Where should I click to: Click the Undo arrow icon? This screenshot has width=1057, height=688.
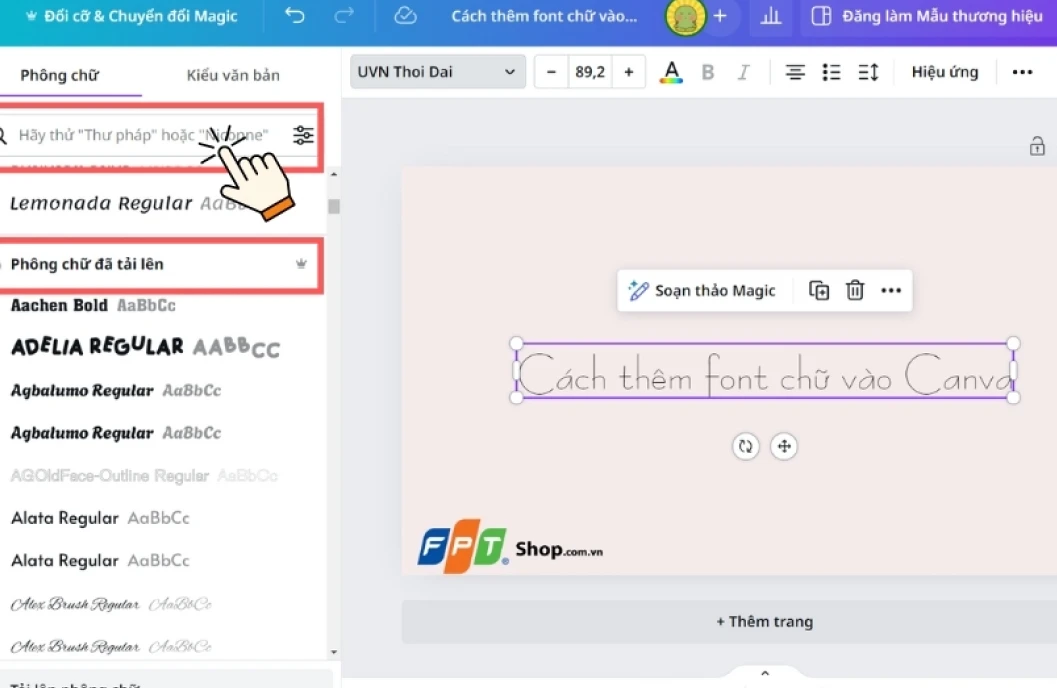295,15
